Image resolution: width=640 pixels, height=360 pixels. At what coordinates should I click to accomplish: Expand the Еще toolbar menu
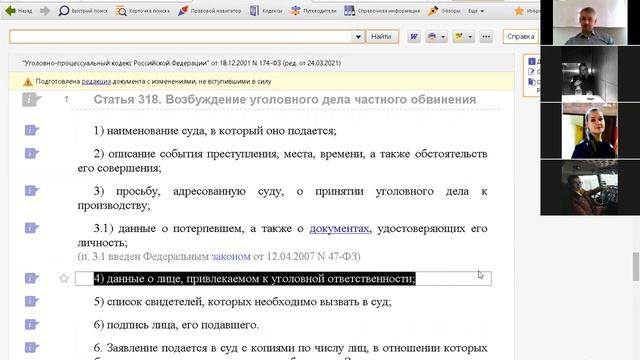476,11
